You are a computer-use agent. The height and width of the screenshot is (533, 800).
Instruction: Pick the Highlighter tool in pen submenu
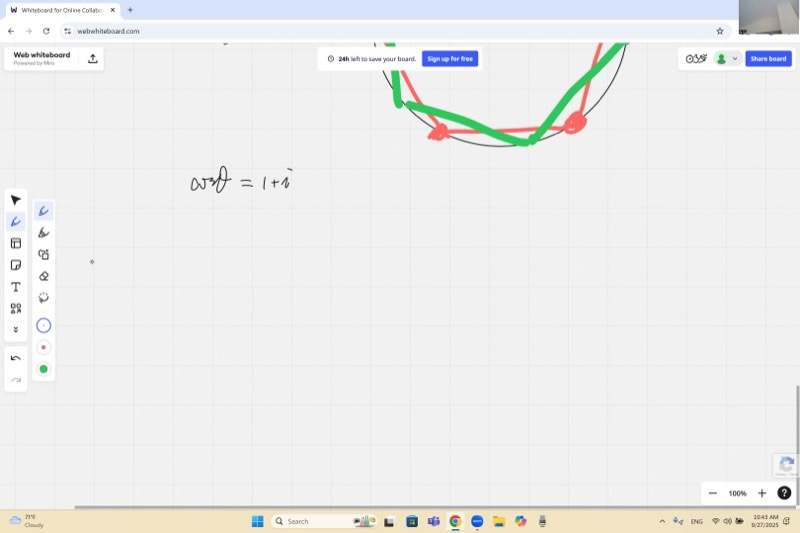[43, 233]
